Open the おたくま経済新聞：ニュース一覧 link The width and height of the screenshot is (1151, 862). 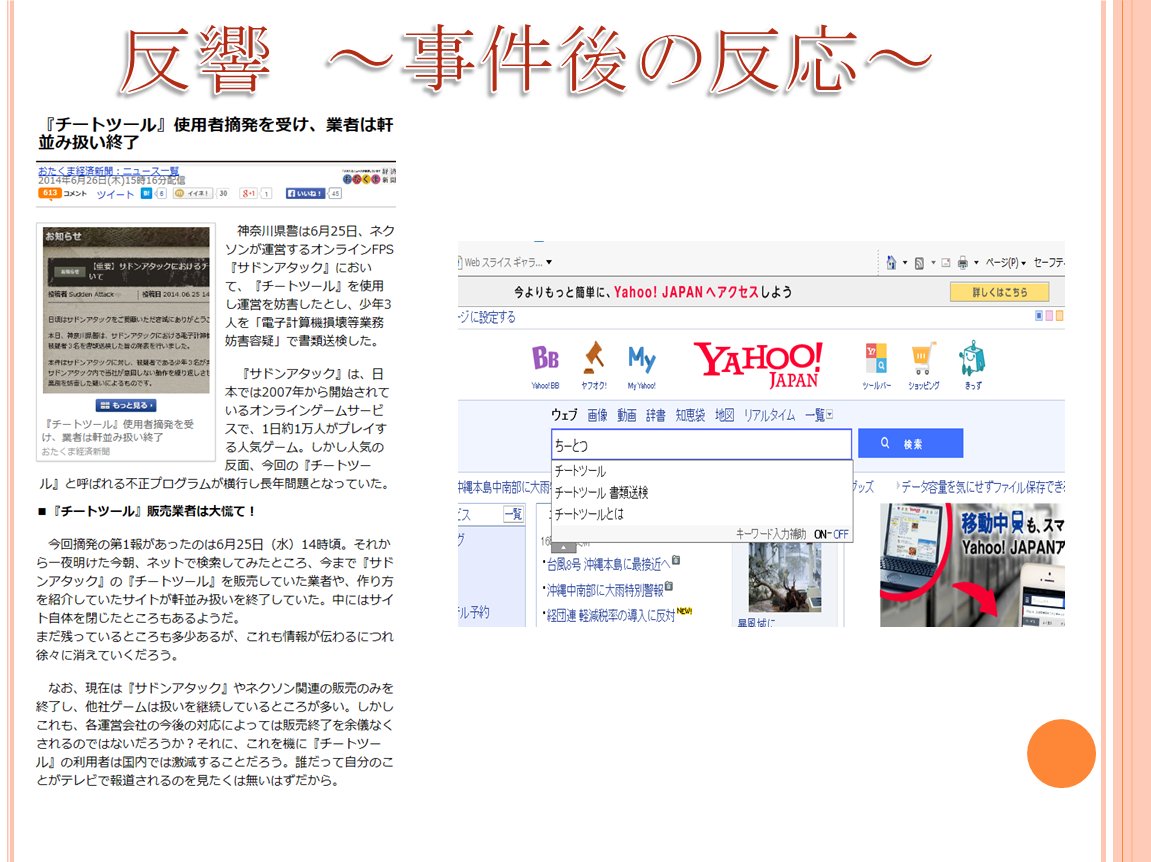pyautogui.click(x=109, y=171)
